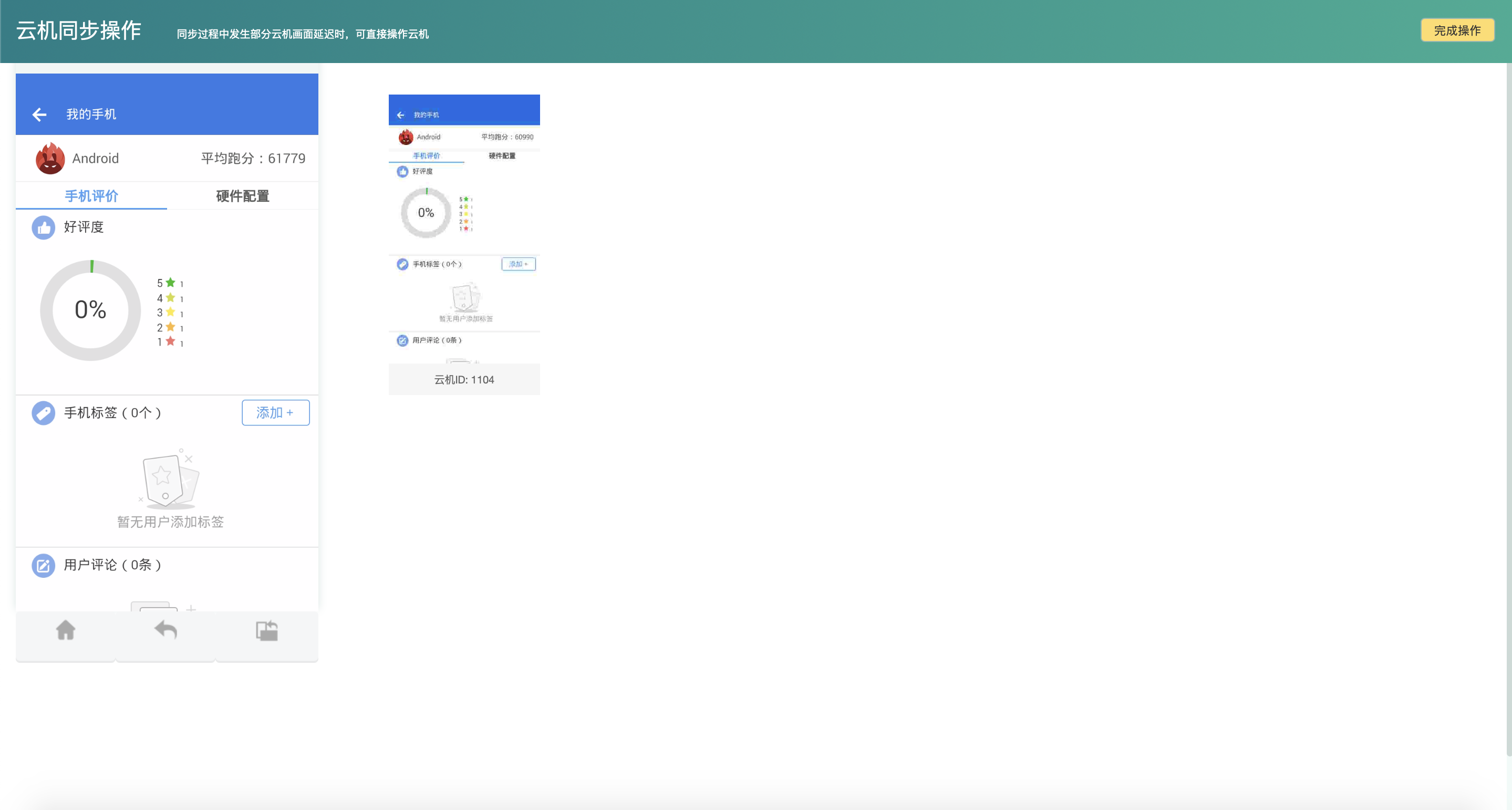The height and width of the screenshot is (810, 1512).
Task: Click the back arrow beside 我的手机
Action: pyautogui.click(x=39, y=115)
